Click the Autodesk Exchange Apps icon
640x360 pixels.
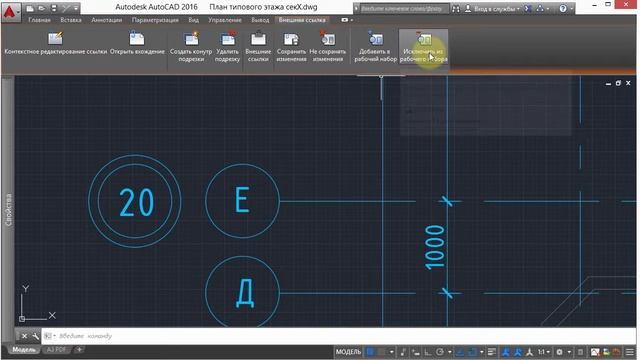pos(528,8)
